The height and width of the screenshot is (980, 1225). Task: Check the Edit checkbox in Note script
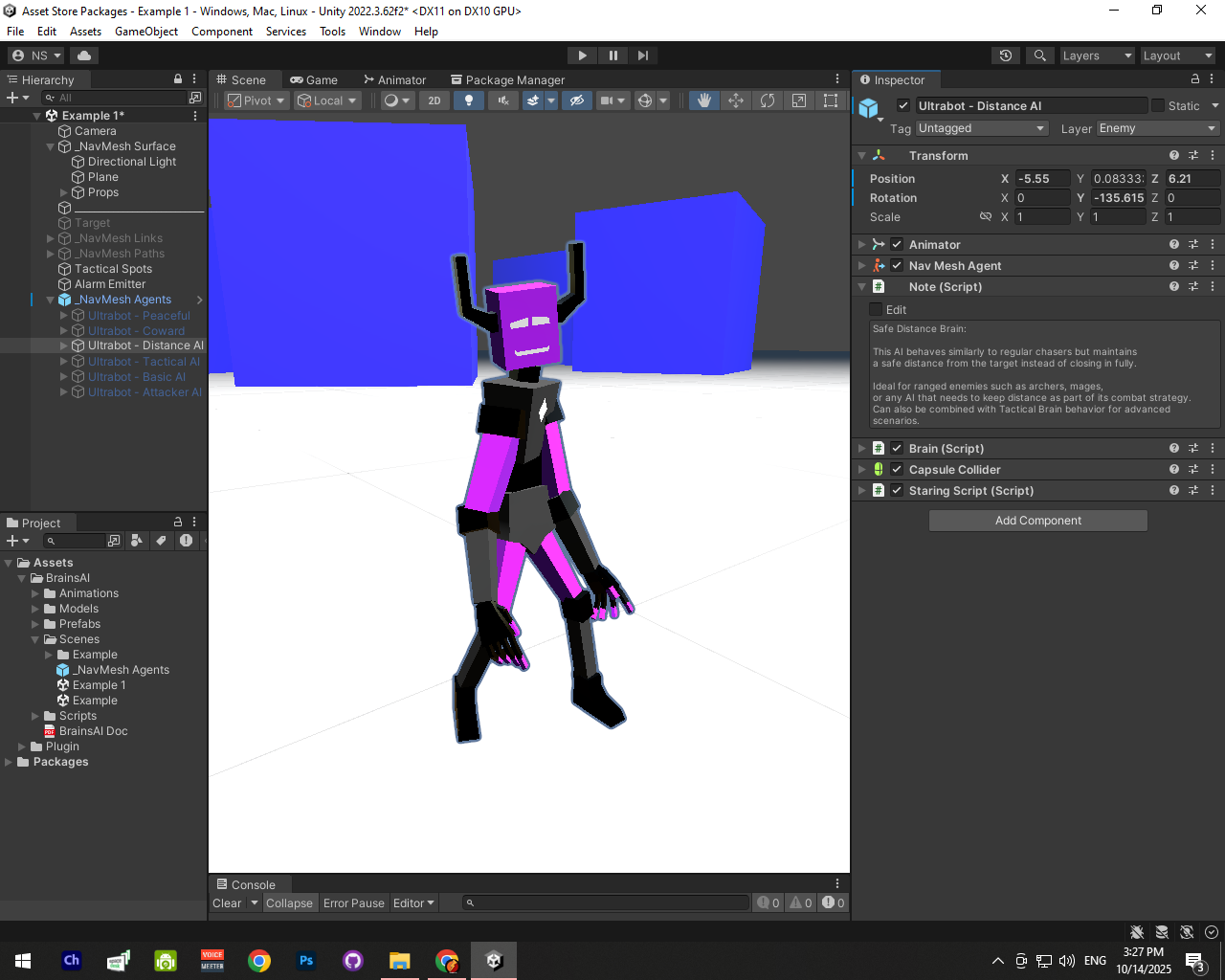click(876, 309)
